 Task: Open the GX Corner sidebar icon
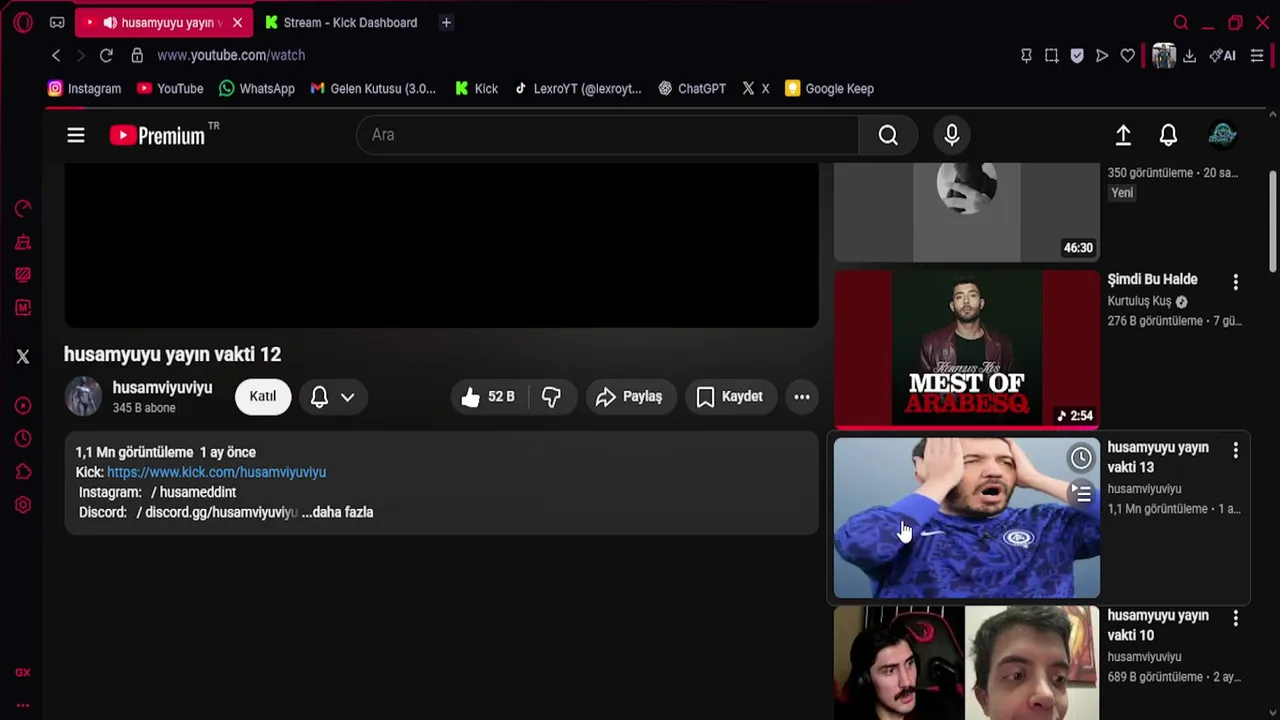(x=23, y=673)
